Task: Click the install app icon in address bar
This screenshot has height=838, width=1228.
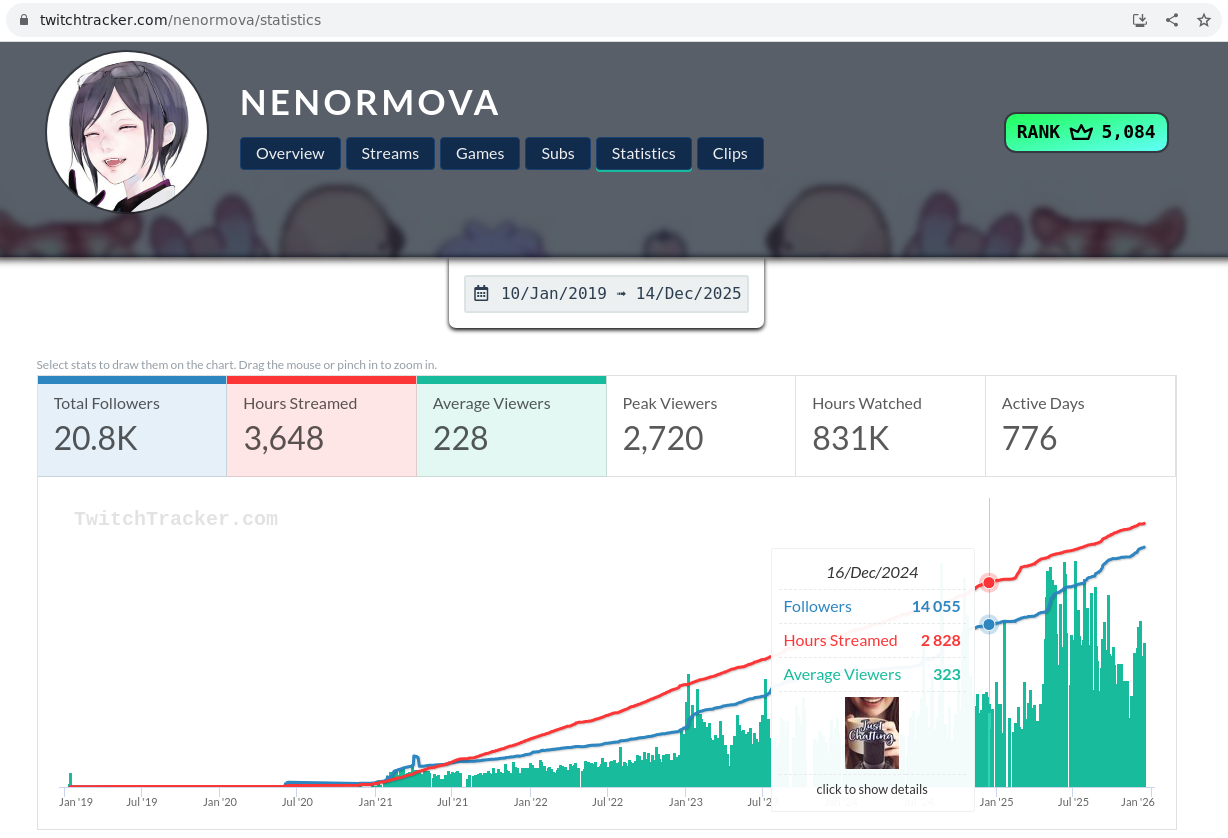Action: tap(1139, 20)
